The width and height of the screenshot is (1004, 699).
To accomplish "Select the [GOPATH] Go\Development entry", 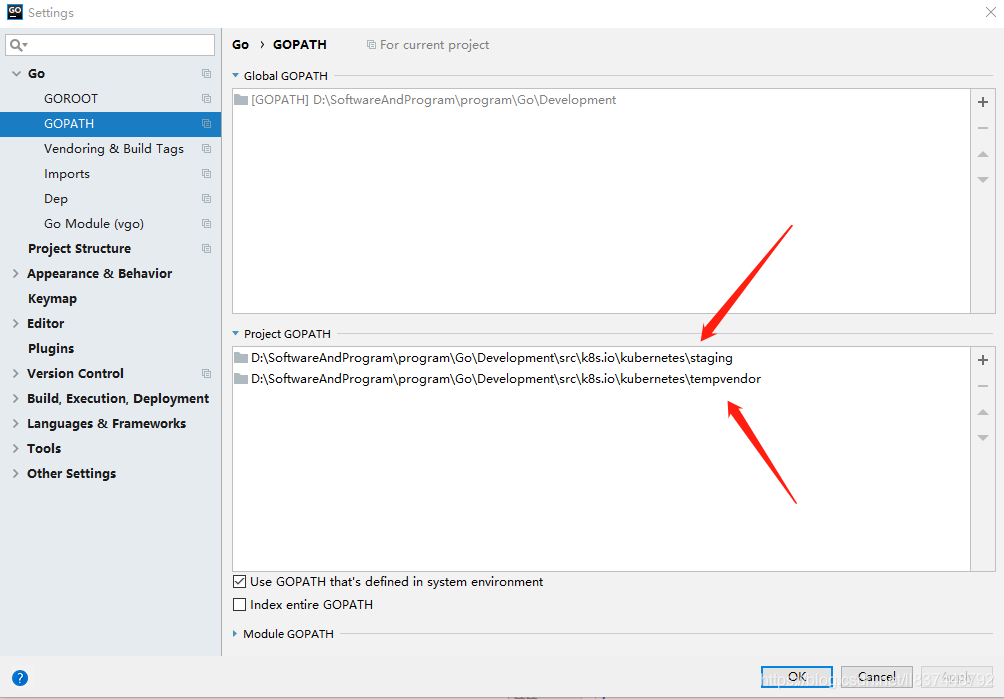I will (x=601, y=100).
